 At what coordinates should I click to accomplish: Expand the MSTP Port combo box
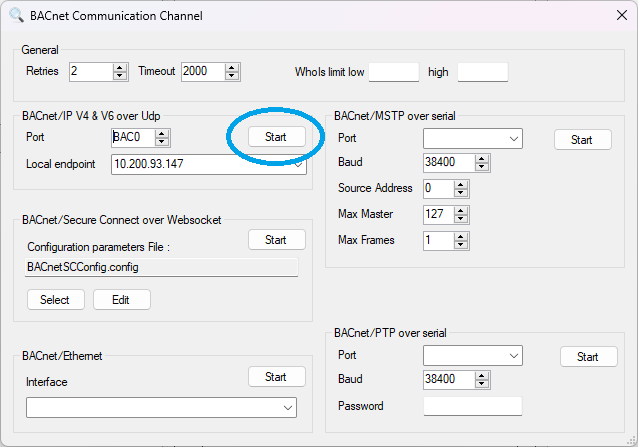tap(513, 138)
